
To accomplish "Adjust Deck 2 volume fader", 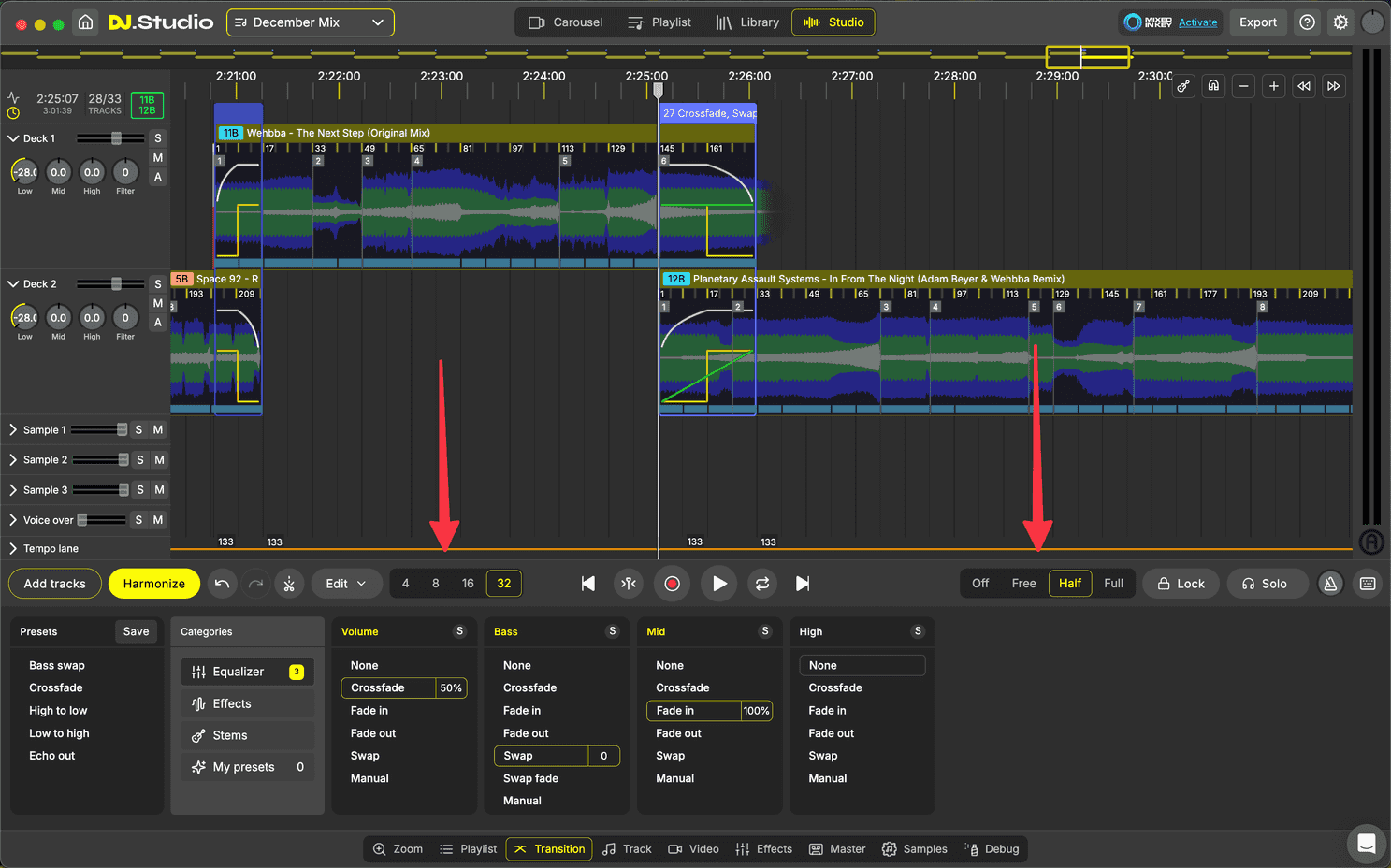I will [116, 284].
